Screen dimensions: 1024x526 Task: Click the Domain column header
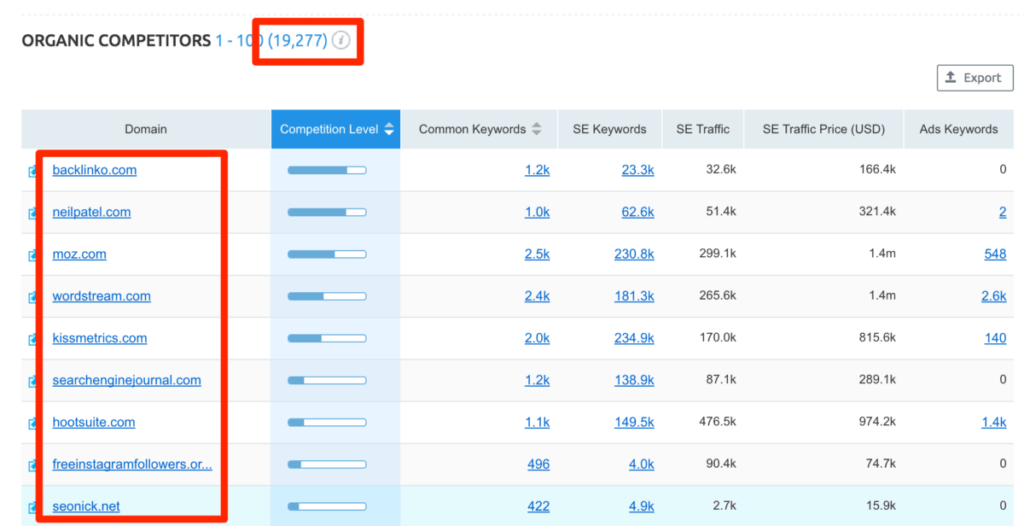point(146,129)
